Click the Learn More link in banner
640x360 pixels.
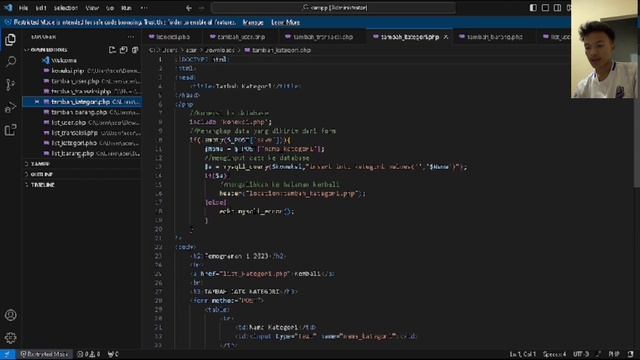pyautogui.click(x=285, y=22)
